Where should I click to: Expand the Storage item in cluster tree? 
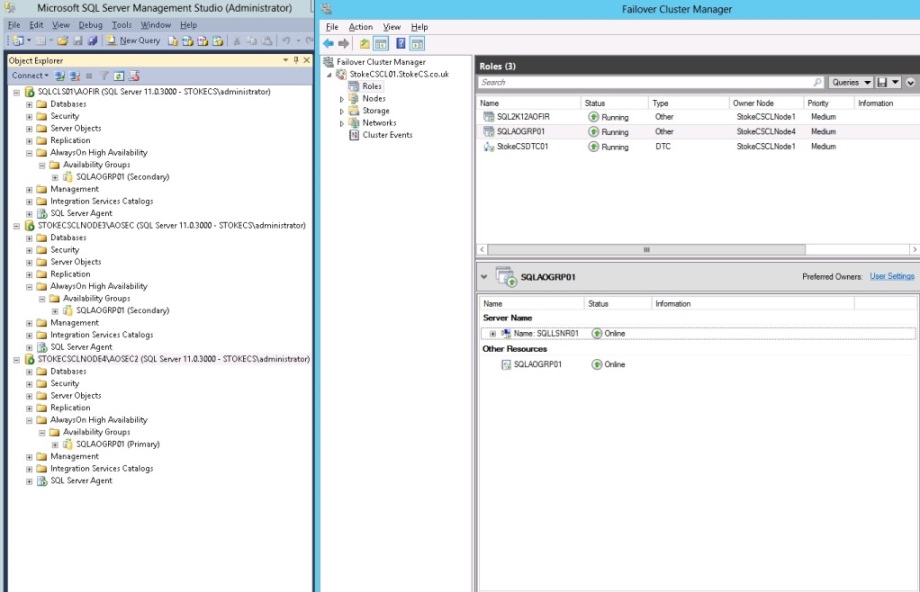point(341,111)
